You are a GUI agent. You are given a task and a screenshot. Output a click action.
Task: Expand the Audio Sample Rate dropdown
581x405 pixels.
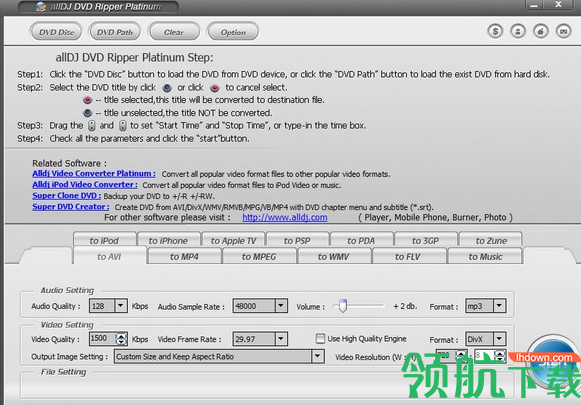pos(281,306)
